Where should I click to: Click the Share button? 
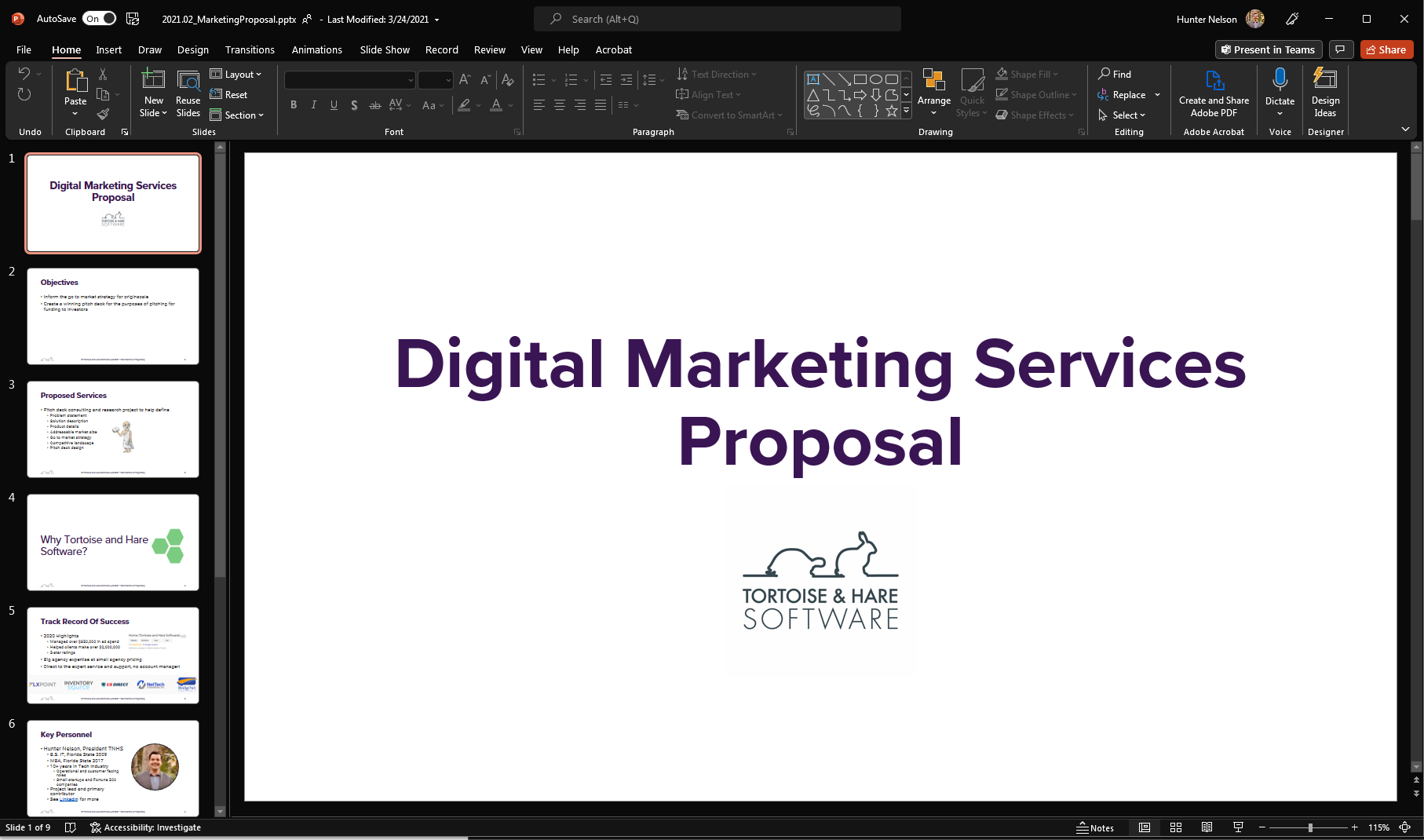coord(1386,49)
